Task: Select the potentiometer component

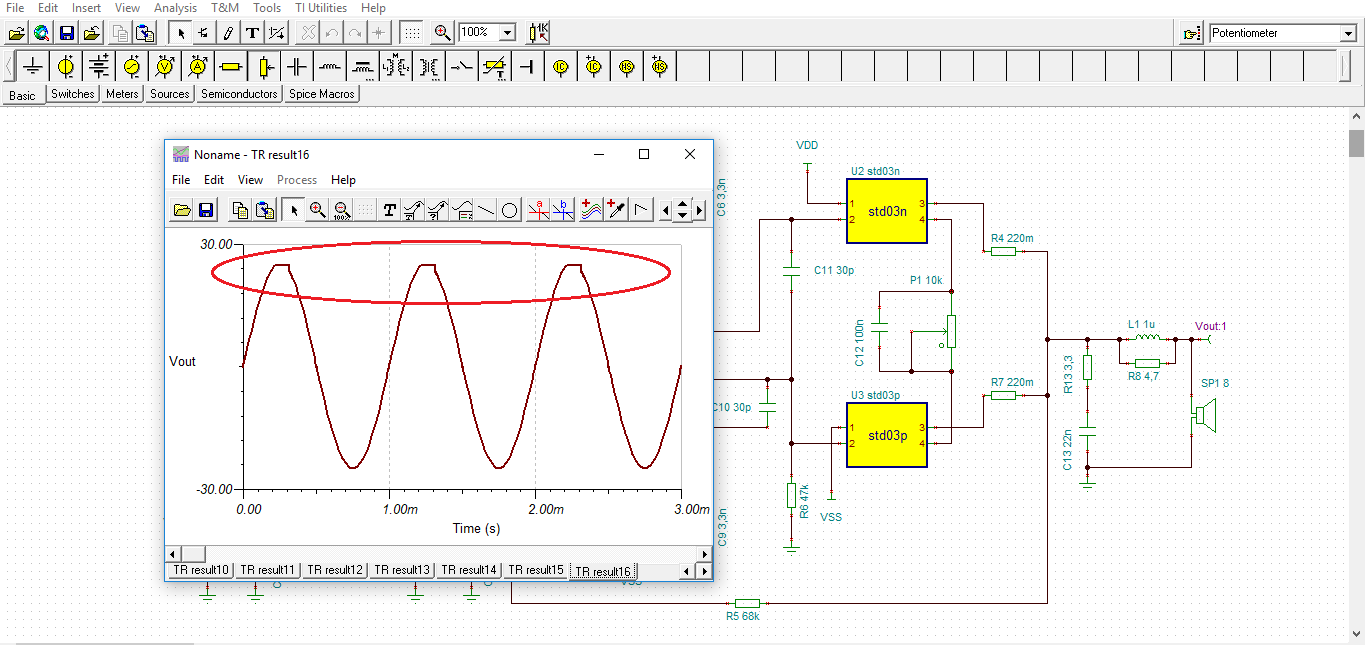Action: tap(264, 67)
